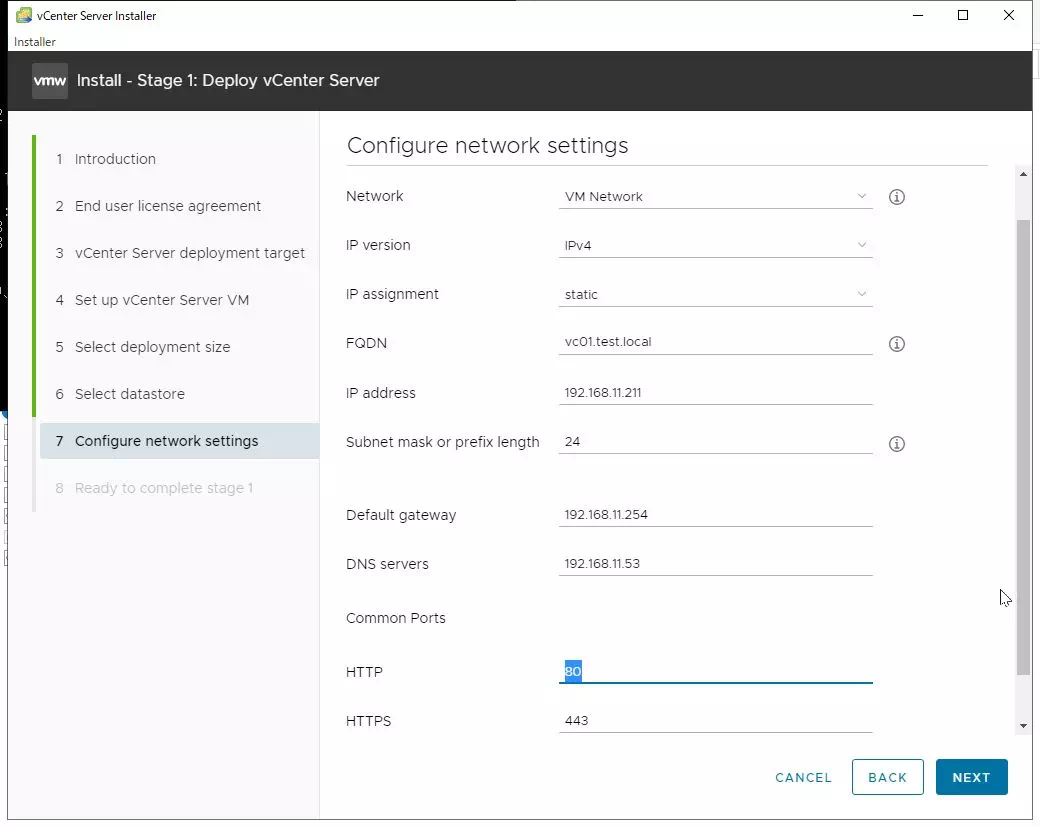The image size is (1040, 827).
Task: Click the vmw logo in the header
Action: pyautogui.click(x=50, y=81)
